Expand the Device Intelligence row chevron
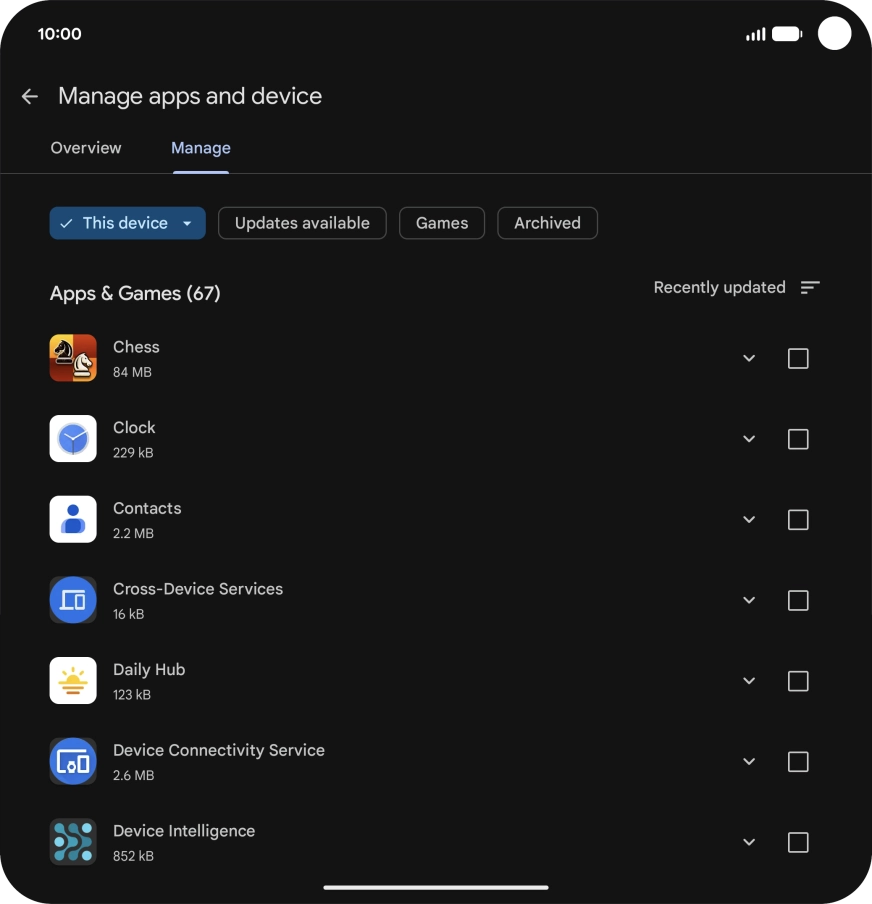Viewport: 872px width, 904px height. tap(749, 842)
